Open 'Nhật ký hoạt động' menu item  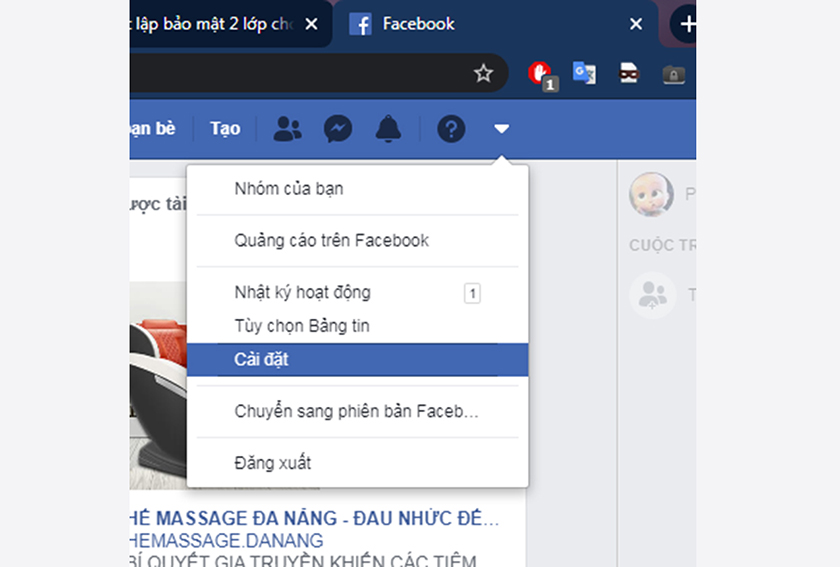[x=357, y=293]
